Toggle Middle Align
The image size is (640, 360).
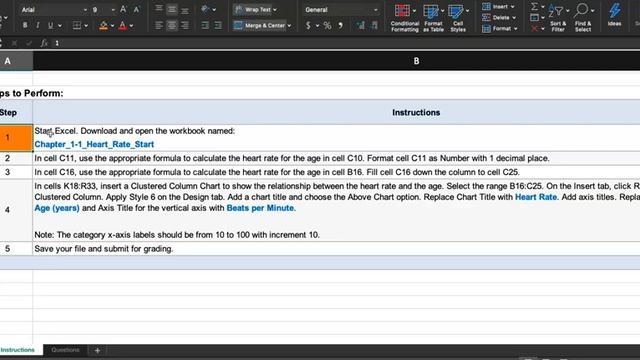point(172,9)
